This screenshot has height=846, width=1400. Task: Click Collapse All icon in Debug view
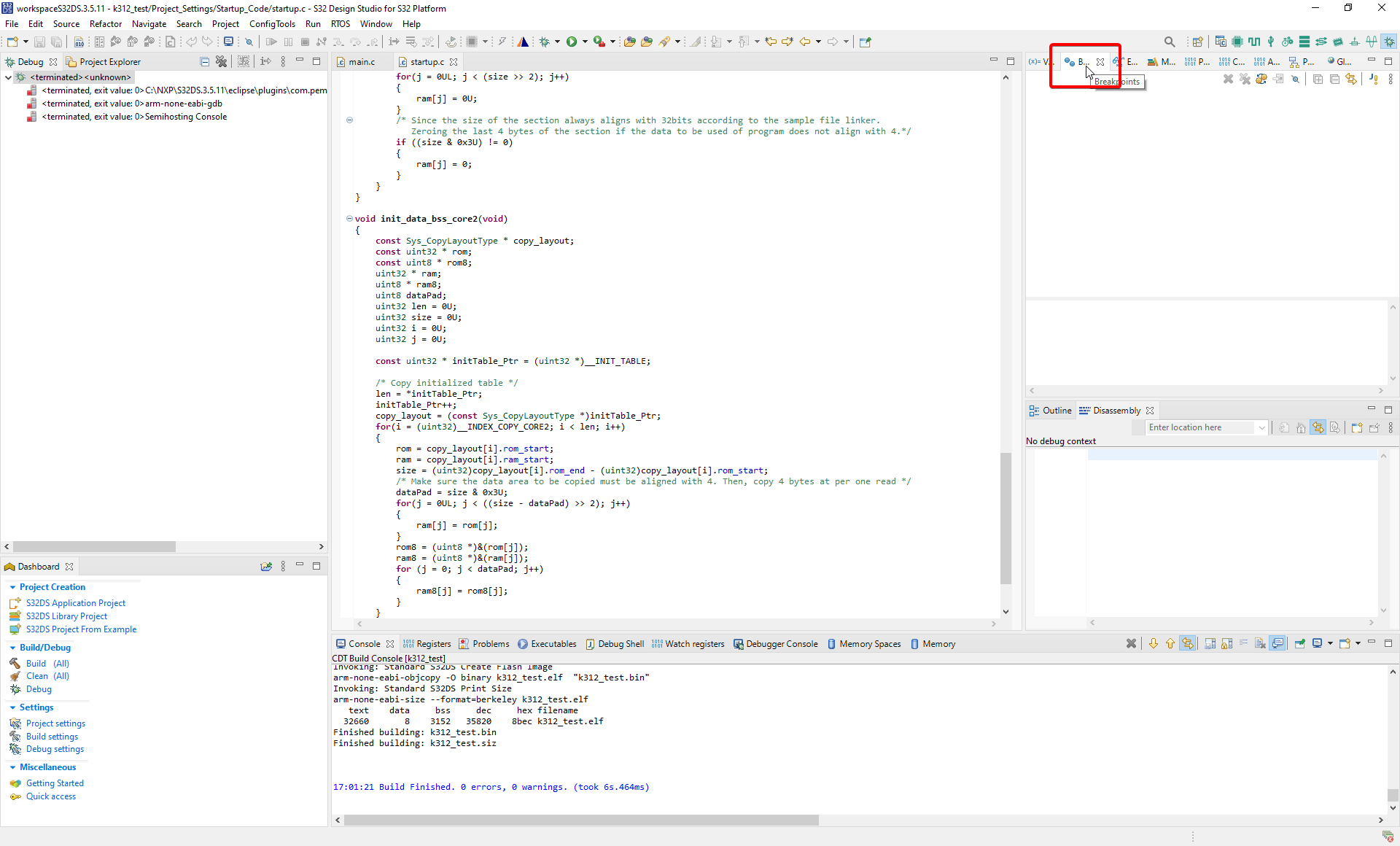(204, 61)
